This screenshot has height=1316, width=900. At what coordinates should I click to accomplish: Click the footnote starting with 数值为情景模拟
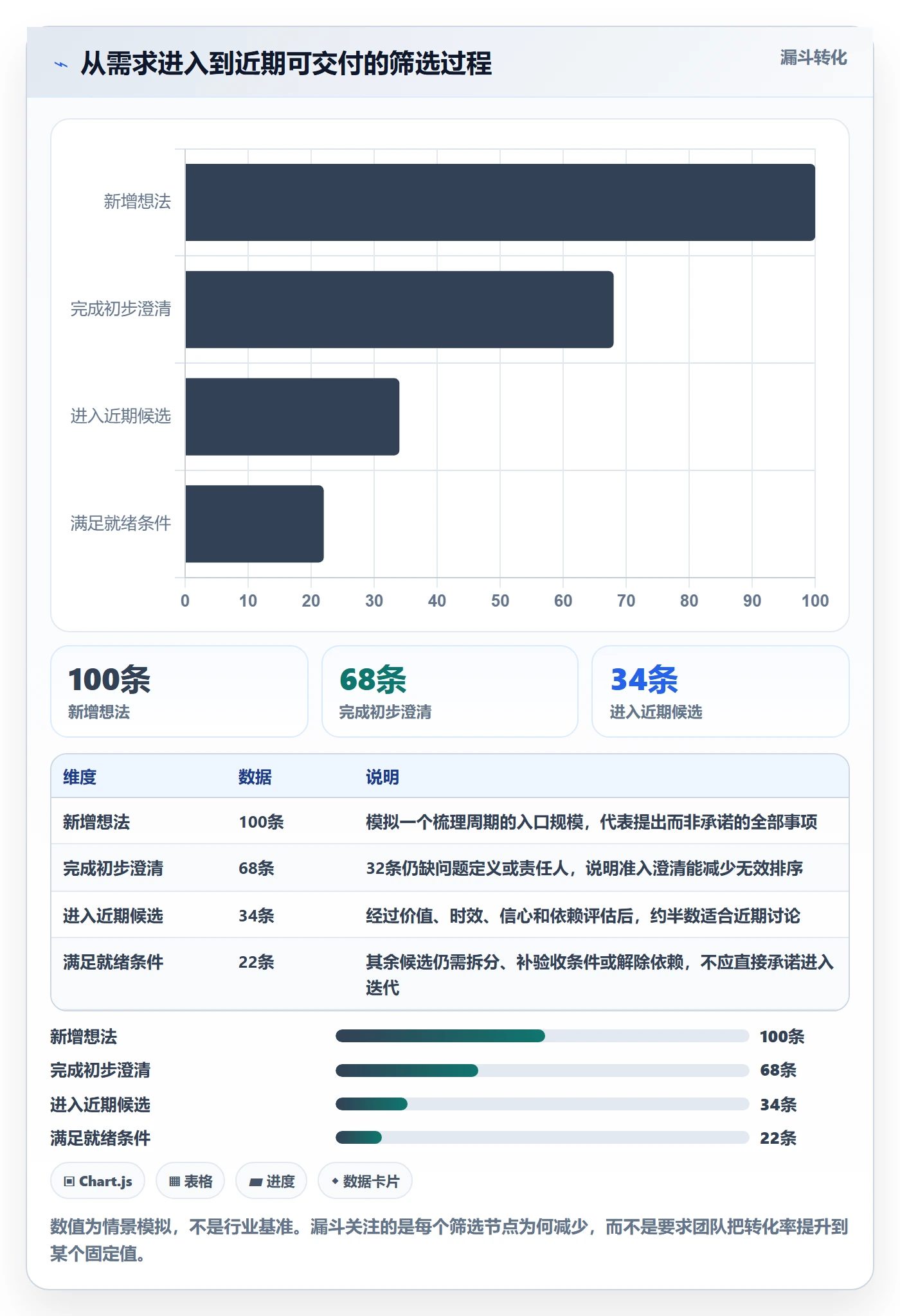(449, 1240)
